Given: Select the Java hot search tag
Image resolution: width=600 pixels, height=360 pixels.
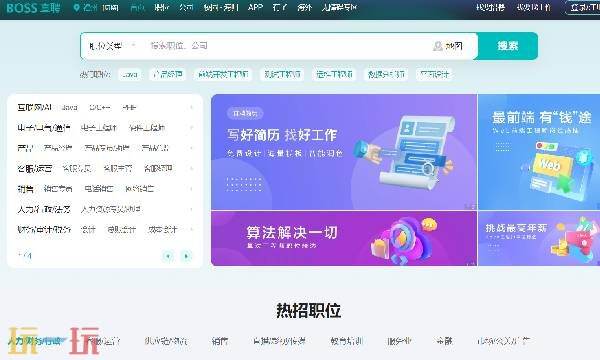Looking at the screenshot, I should [129, 74].
